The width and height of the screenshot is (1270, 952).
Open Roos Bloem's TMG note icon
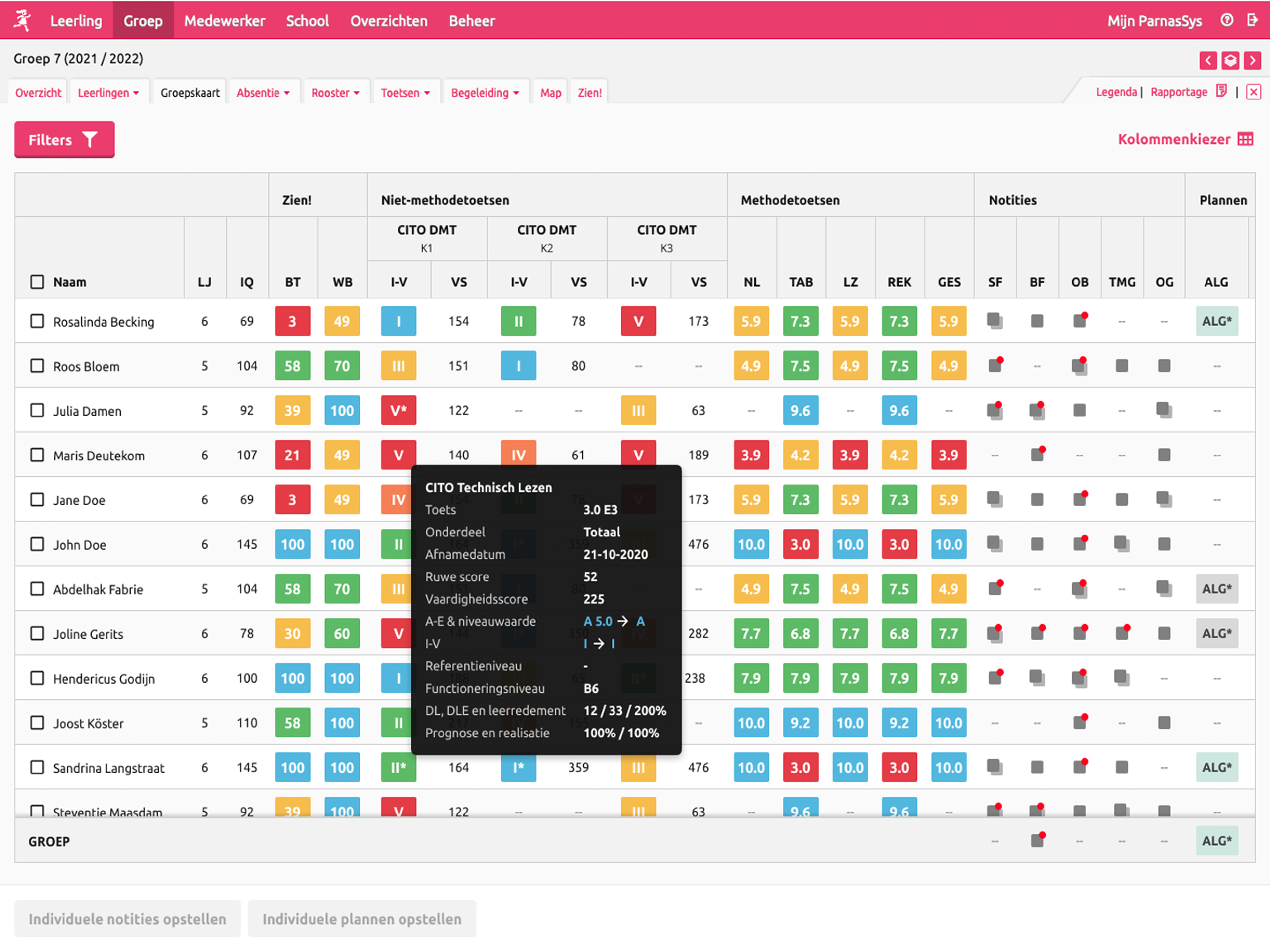(1122, 366)
